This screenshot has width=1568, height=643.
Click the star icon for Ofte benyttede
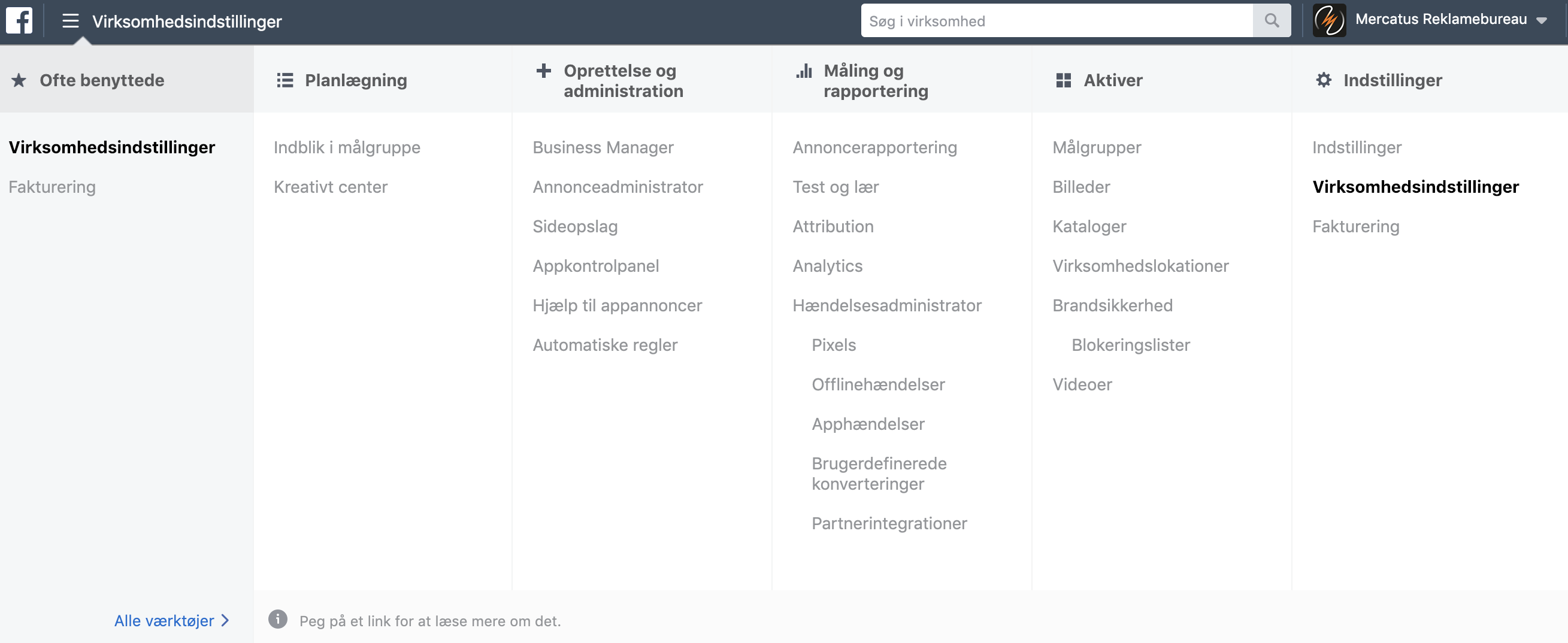coord(19,80)
